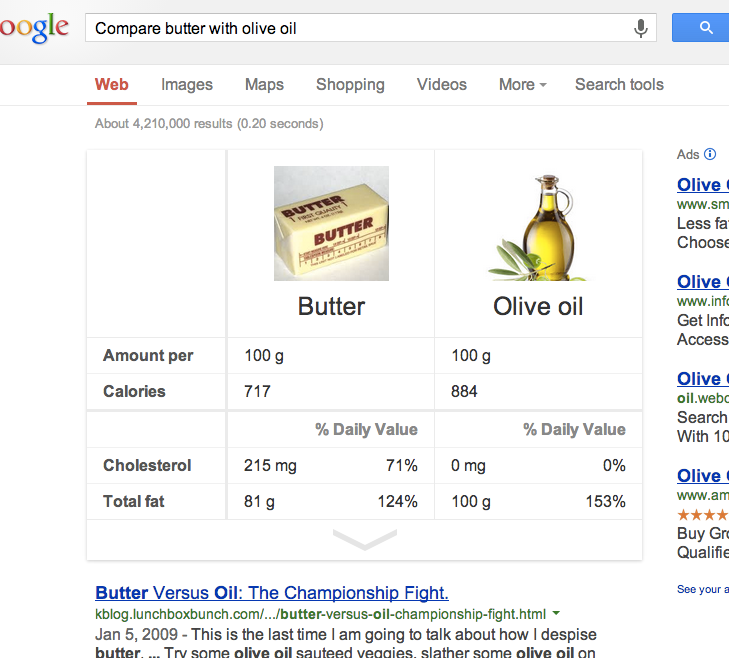729x658 pixels.
Task: Open the More dropdown menu
Action: tap(523, 85)
